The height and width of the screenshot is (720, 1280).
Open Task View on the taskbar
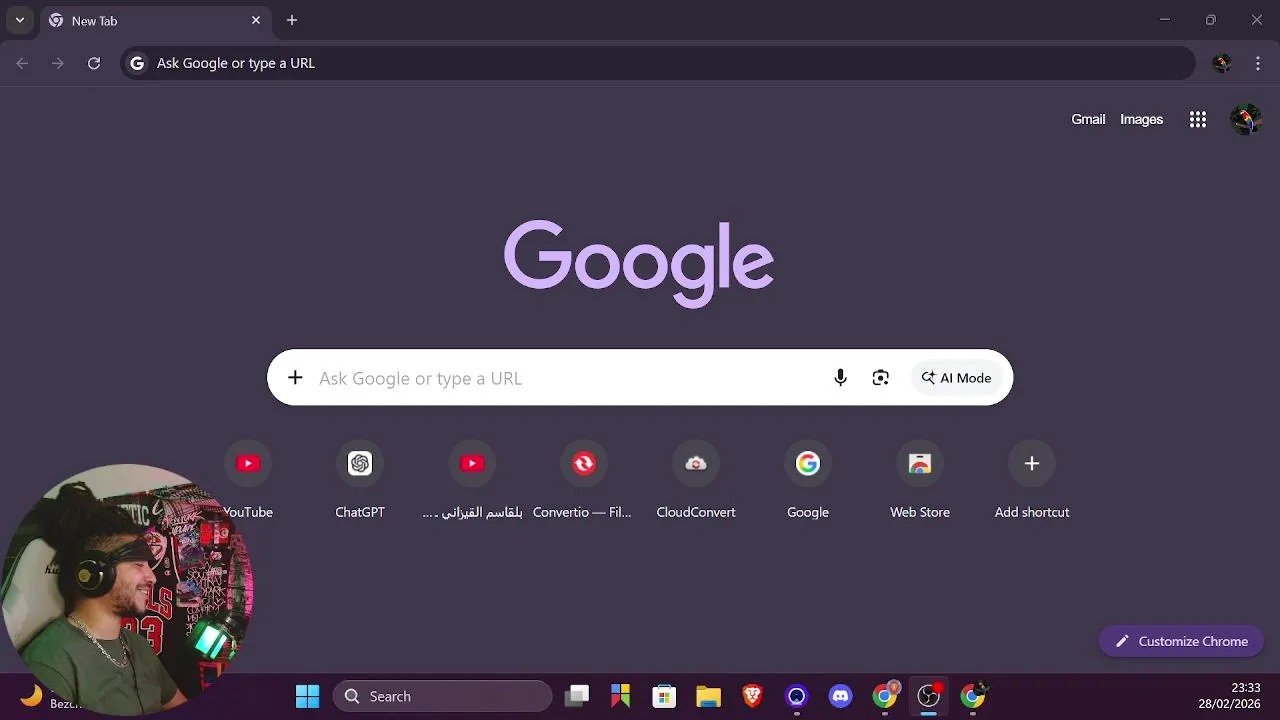[577, 696]
